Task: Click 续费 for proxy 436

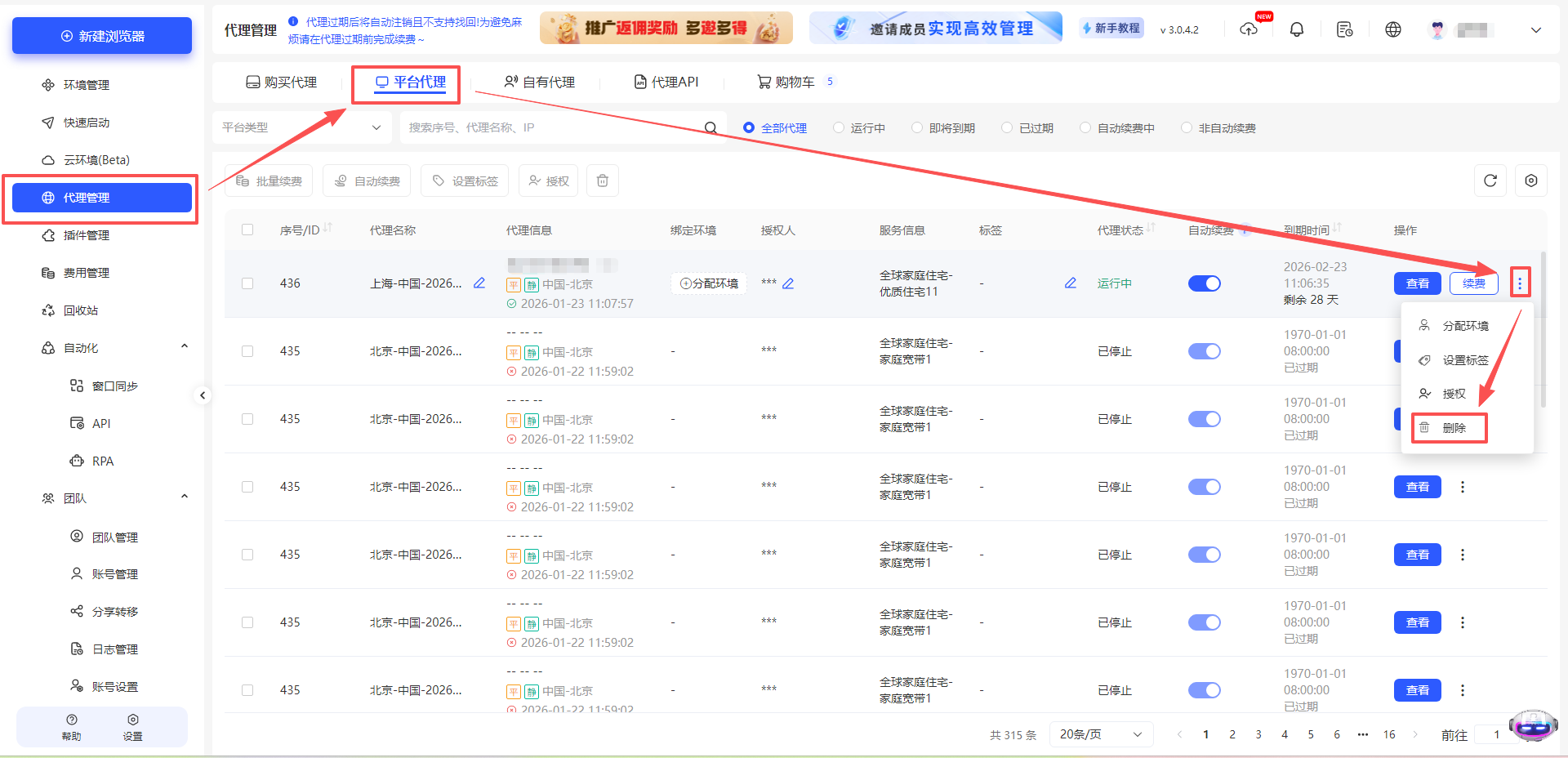Action: [1473, 283]
